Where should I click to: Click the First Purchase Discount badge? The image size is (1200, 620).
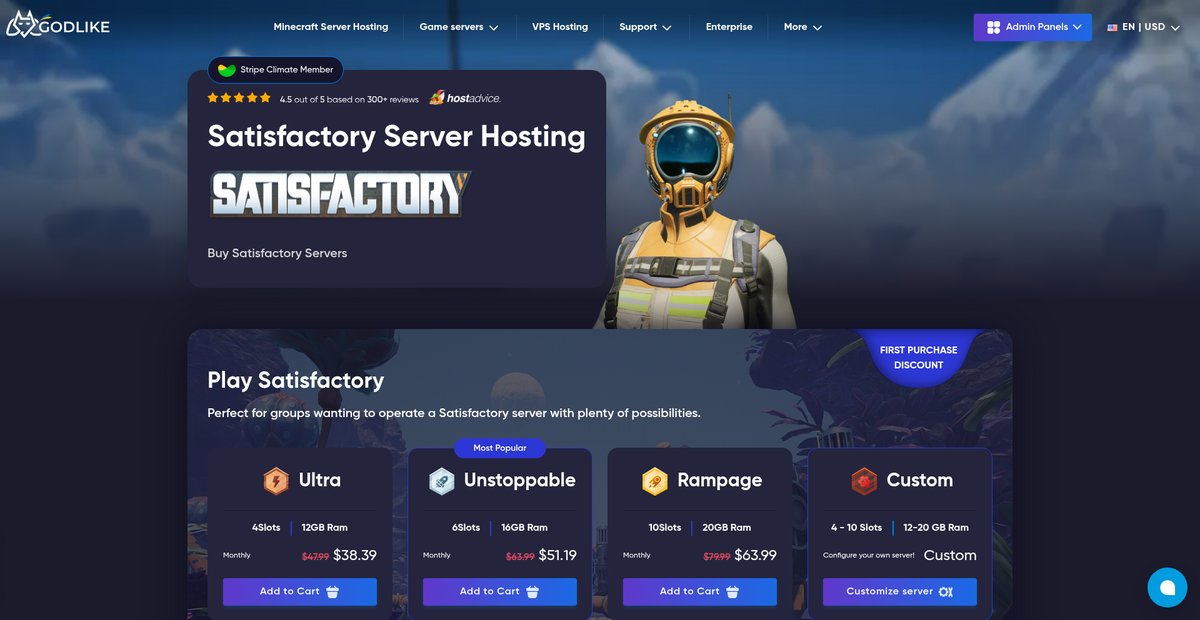918,357
